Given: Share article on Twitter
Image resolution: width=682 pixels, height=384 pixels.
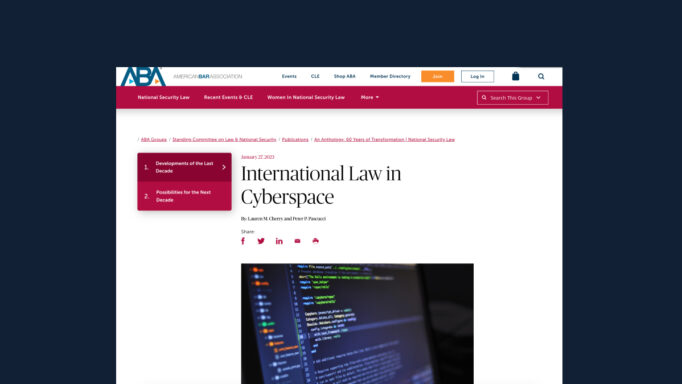Looking at the screenshot, I should click(x=261, y=241).
